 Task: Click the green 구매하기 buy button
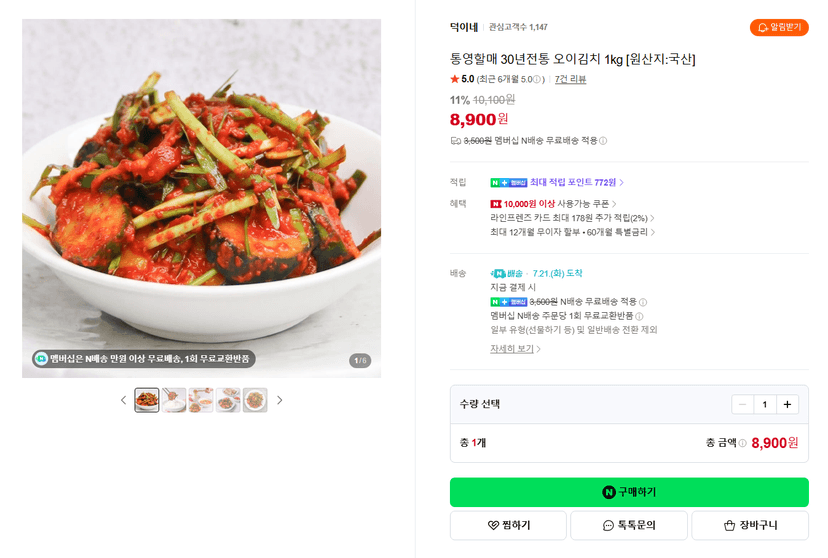629,492
